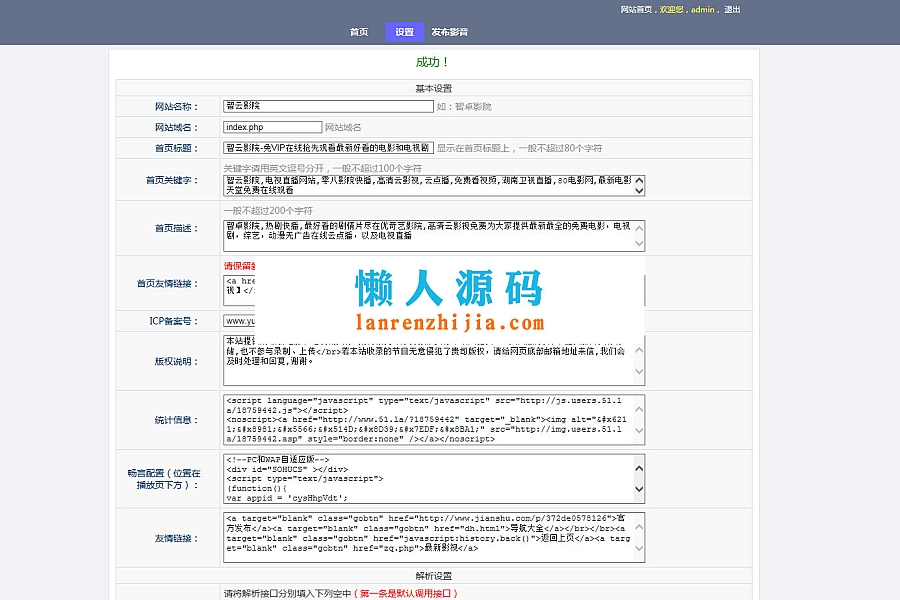Viewport: 900px width, 600px height.
Task: Click the 网站名称： row label
Action: tap(176, 107)
